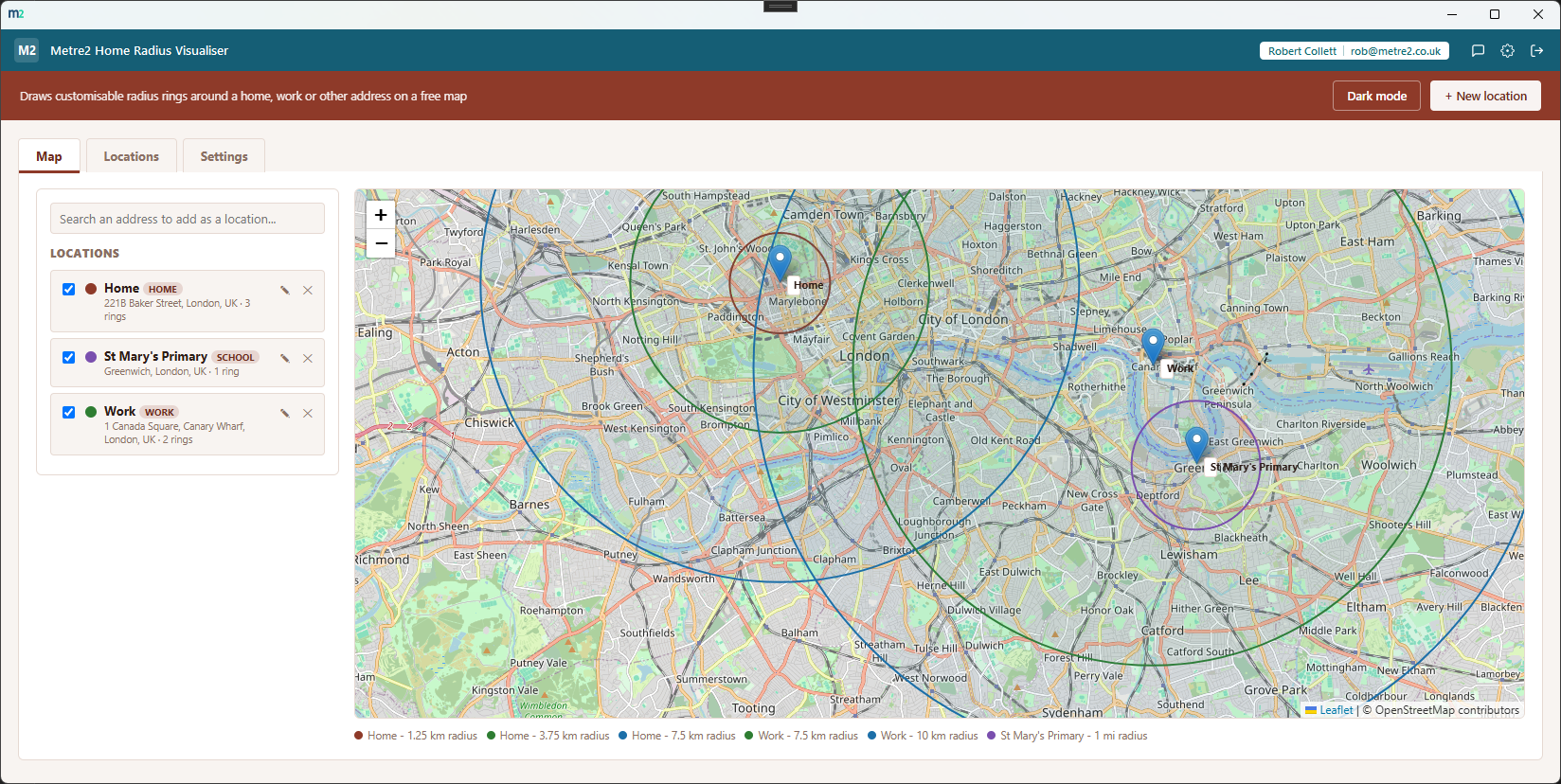Click the M2 app logo badge

(x=27, y=51)
